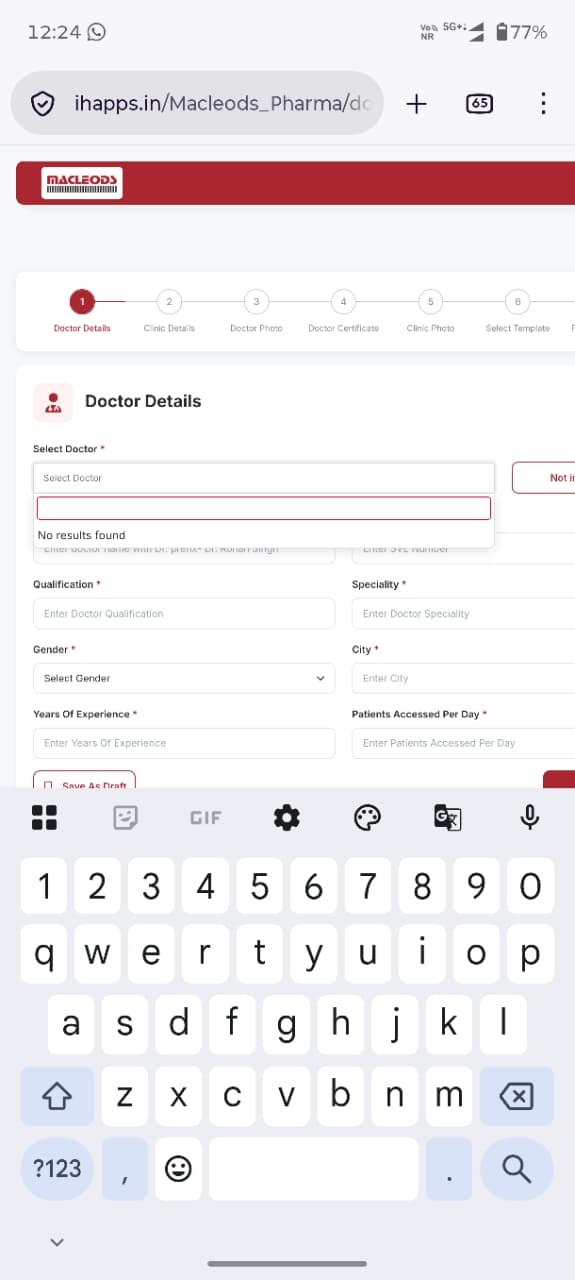The height and width of the screenshot is (1280, 575).
Task: Click the Years Of Experience field
Action: 184,743
